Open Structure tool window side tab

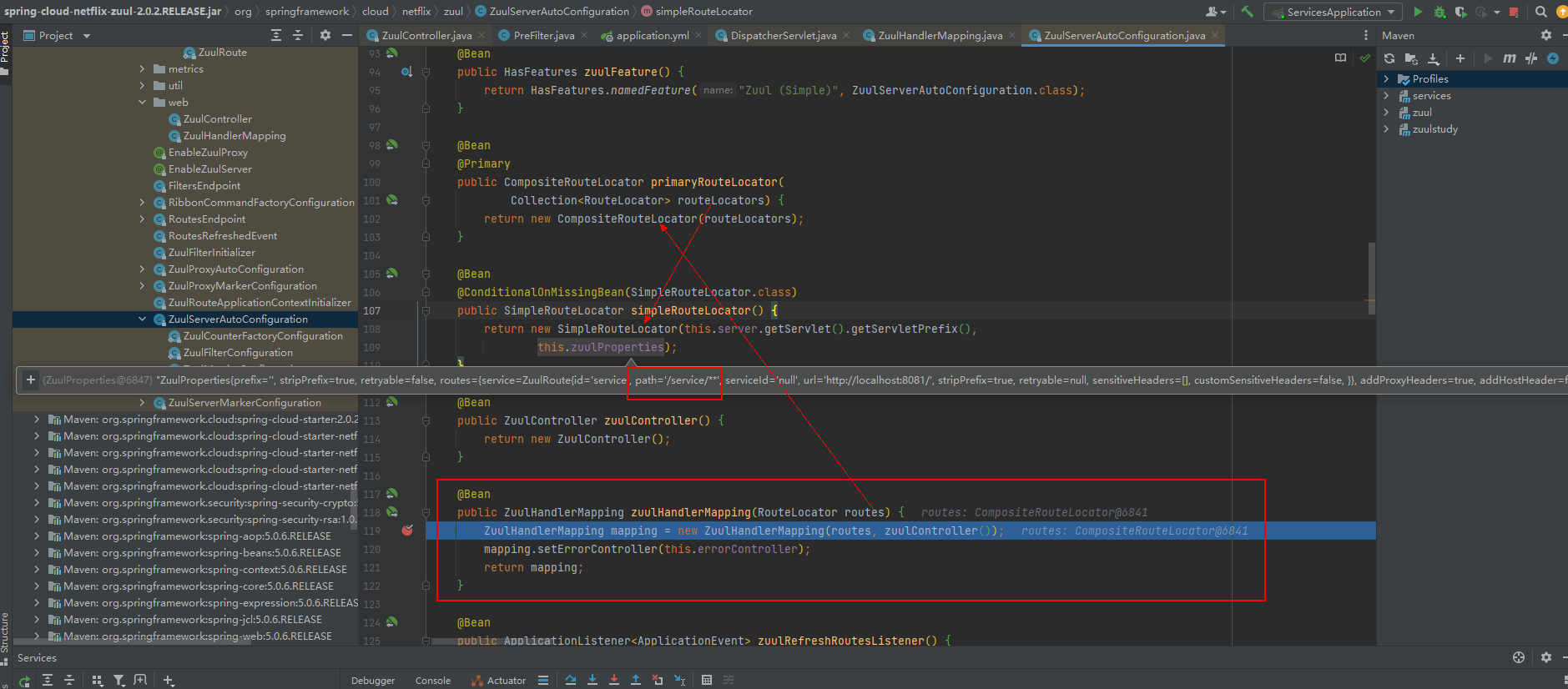click(x=5, y=636)
